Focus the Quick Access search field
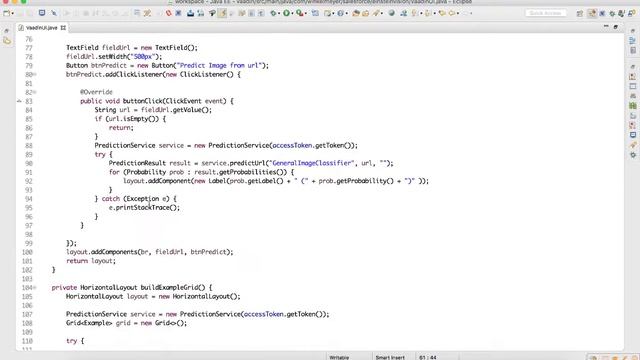The image size is (640, 360). point(546,13)
